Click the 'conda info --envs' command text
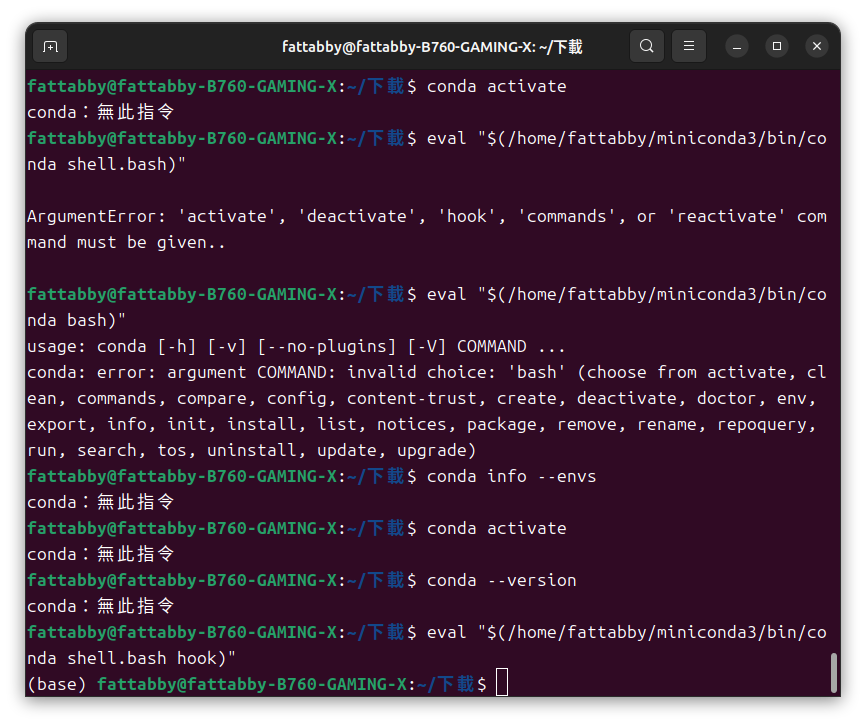Image resolution: width=866 pixels, height=725 pixels. pos(511,477)
